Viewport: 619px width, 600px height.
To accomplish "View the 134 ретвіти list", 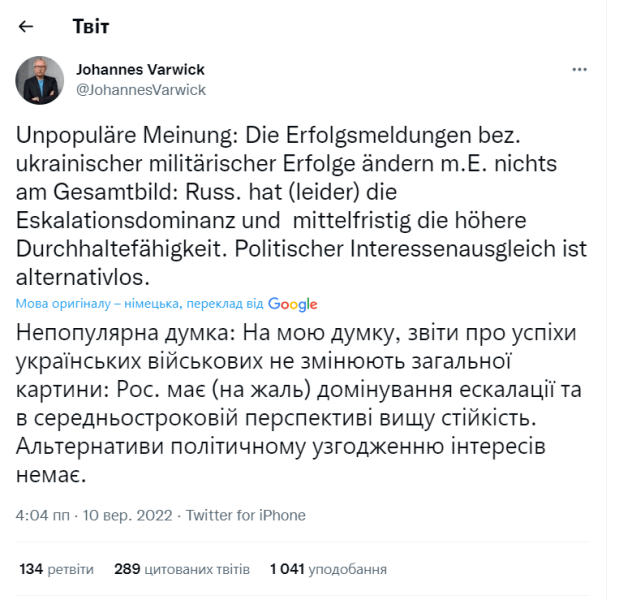I will click(x=57, y=569).
